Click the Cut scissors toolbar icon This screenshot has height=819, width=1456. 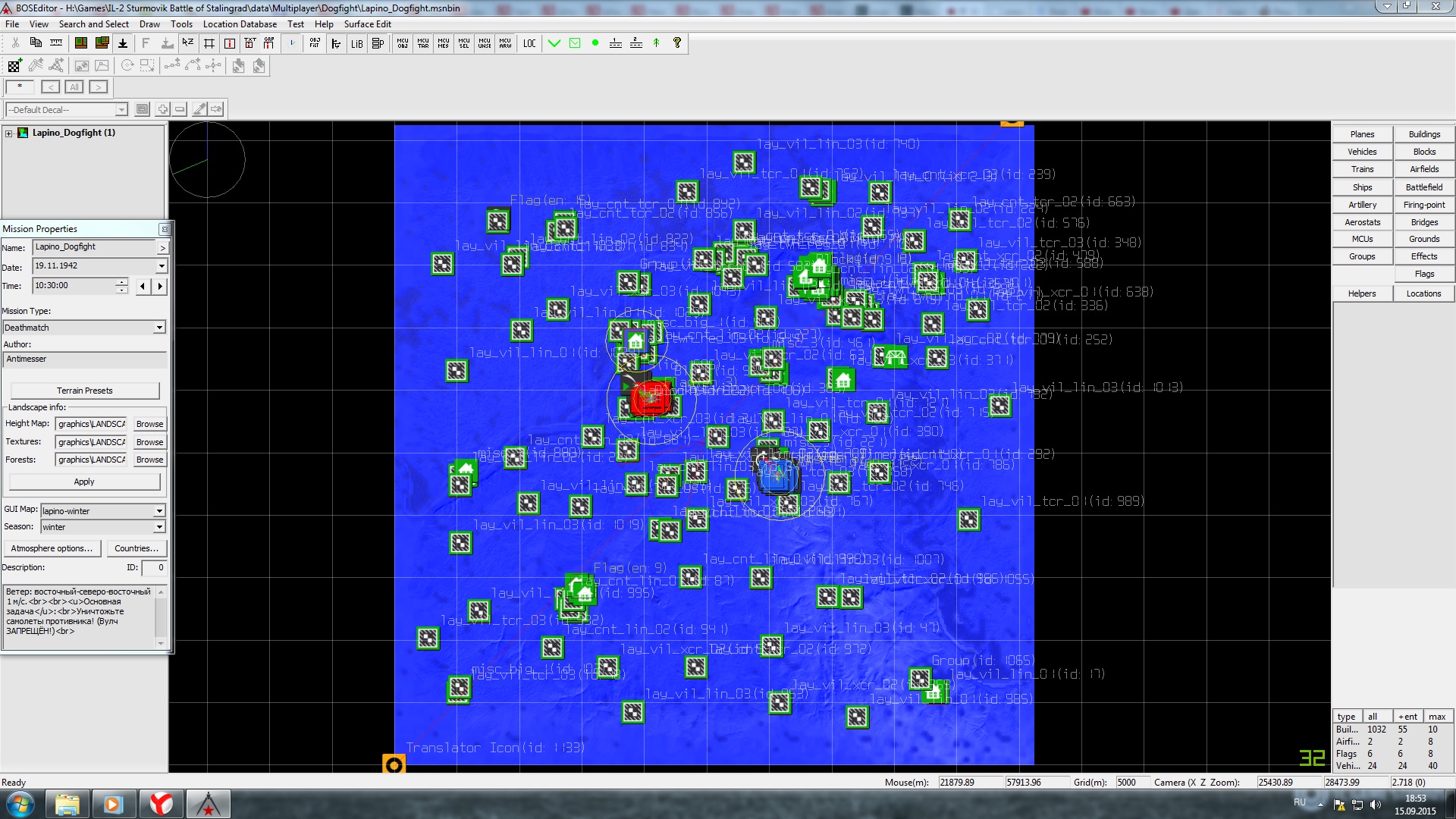pos(15,43)
